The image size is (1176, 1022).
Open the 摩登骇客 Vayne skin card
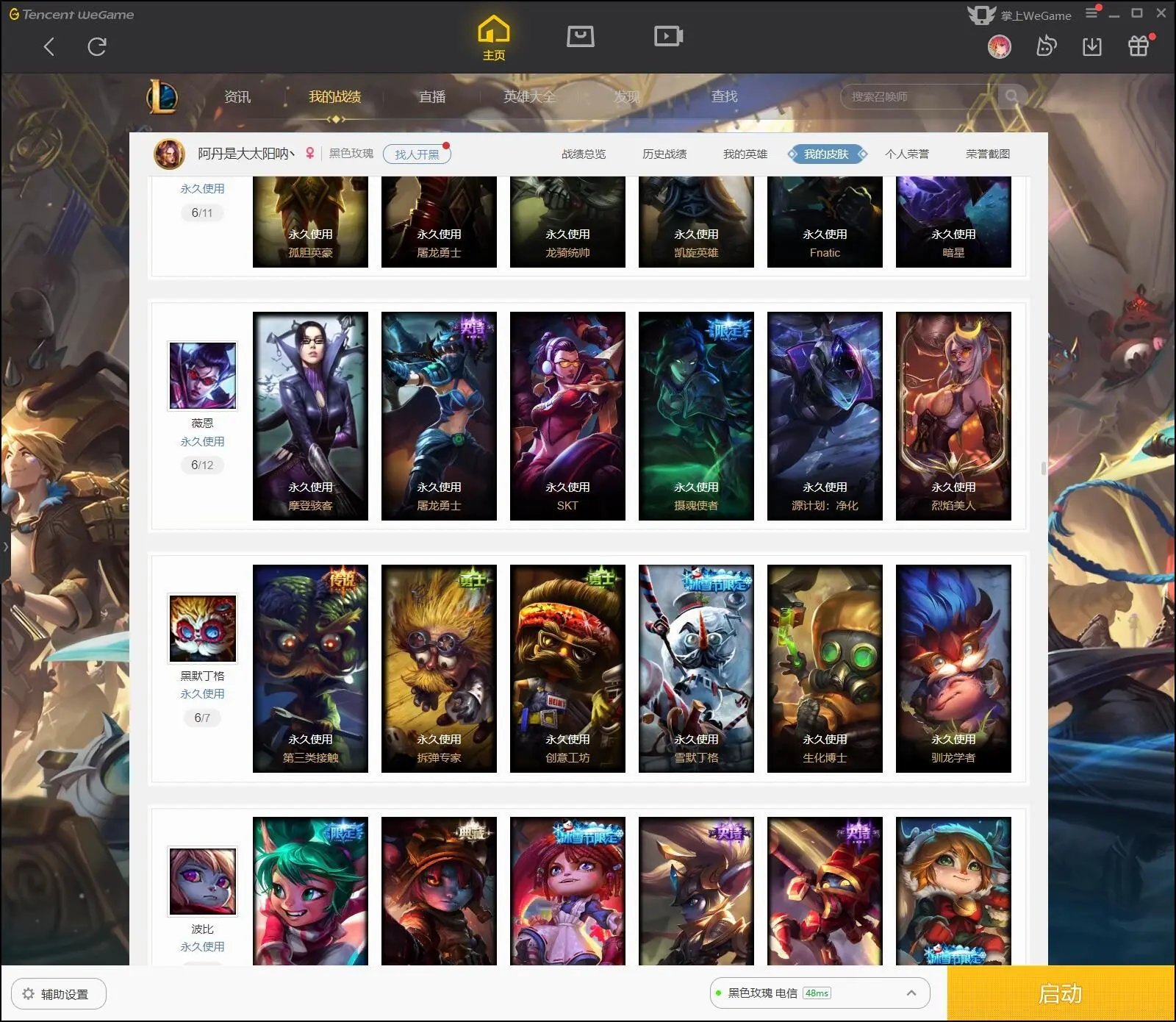coord(310,416)
